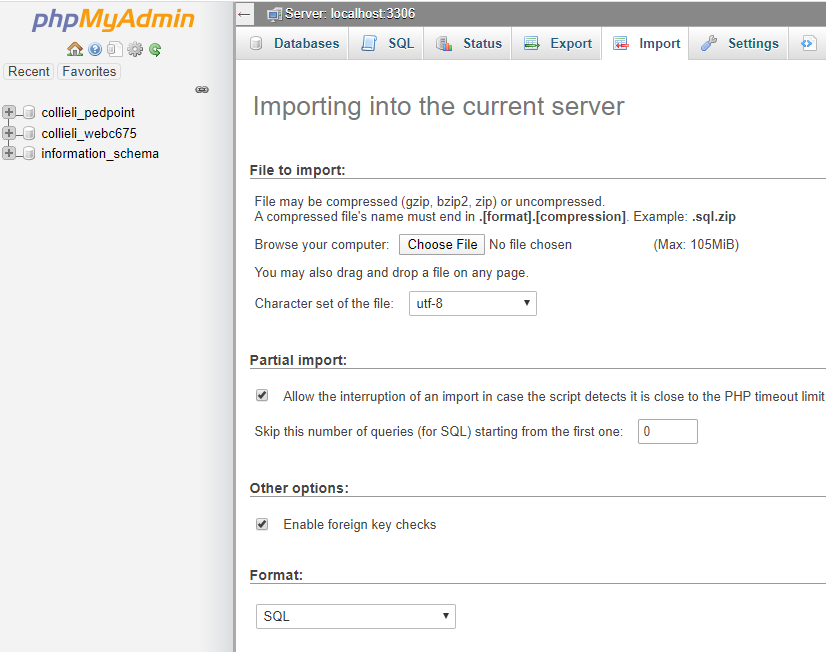Open the collieli_pedpoint database

coord(88,112)
